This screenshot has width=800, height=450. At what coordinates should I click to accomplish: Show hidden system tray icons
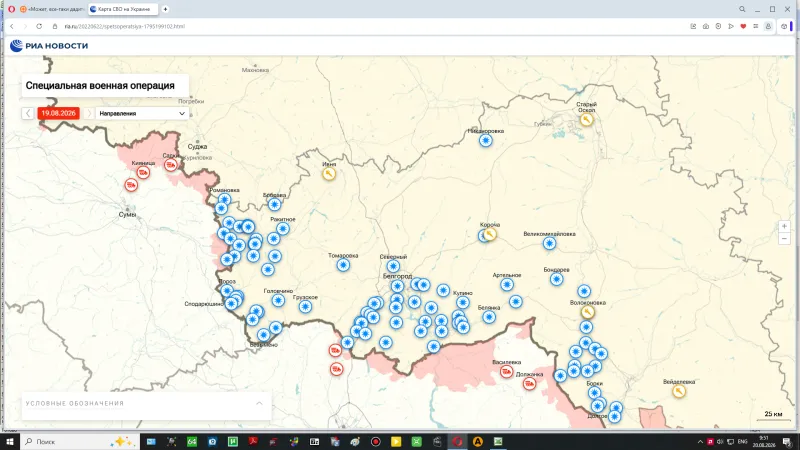click(x=700, y=441)
